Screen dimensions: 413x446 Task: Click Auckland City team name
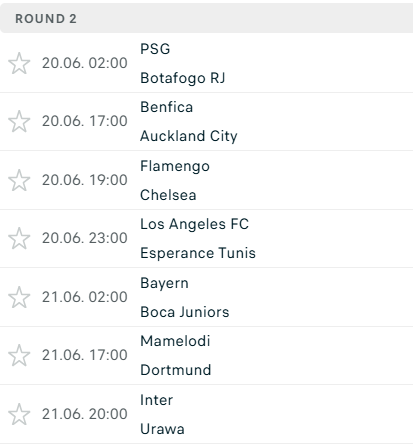[189, 136]
